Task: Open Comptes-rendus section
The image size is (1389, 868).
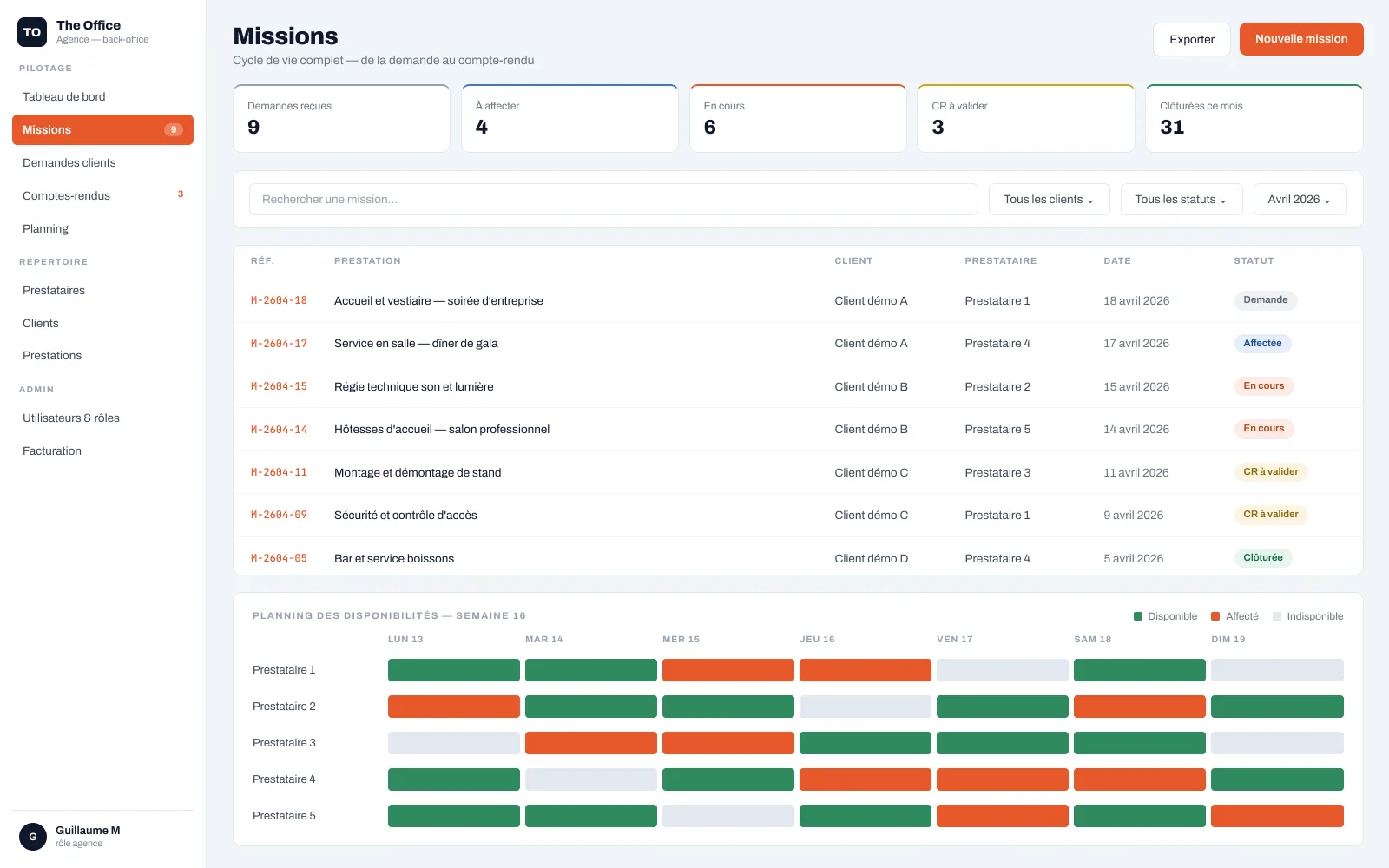Action: 102,196
